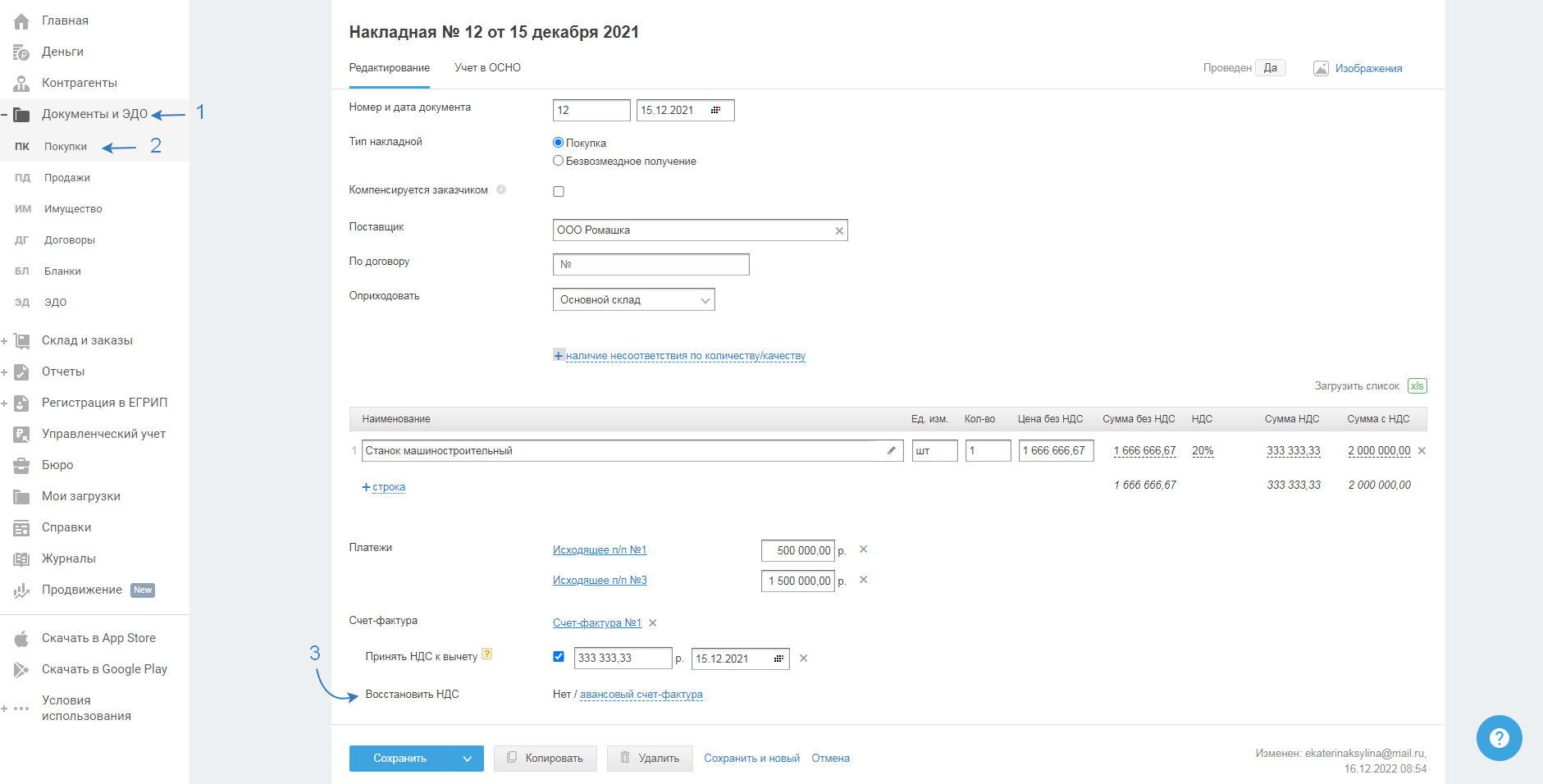
Task: Unlink Счет-фактура №1
Action: (x=653, y=623)
